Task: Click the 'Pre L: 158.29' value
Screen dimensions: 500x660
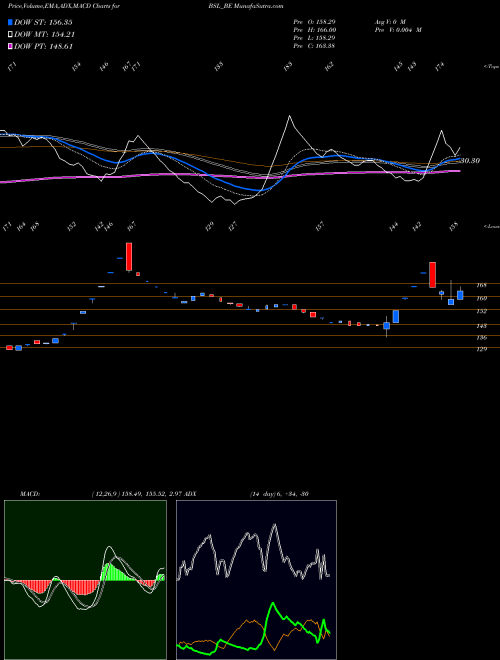Action: pyautogui.click(x=314, y=38)
